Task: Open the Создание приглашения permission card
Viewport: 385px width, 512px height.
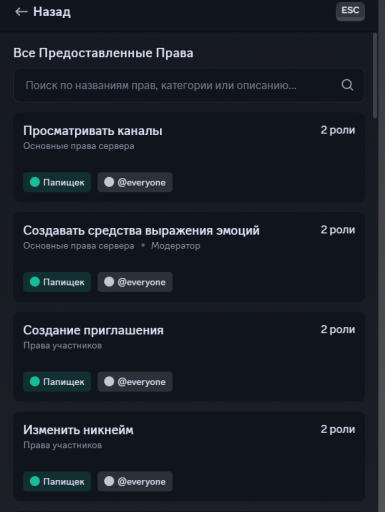Action: pos(189,357)
